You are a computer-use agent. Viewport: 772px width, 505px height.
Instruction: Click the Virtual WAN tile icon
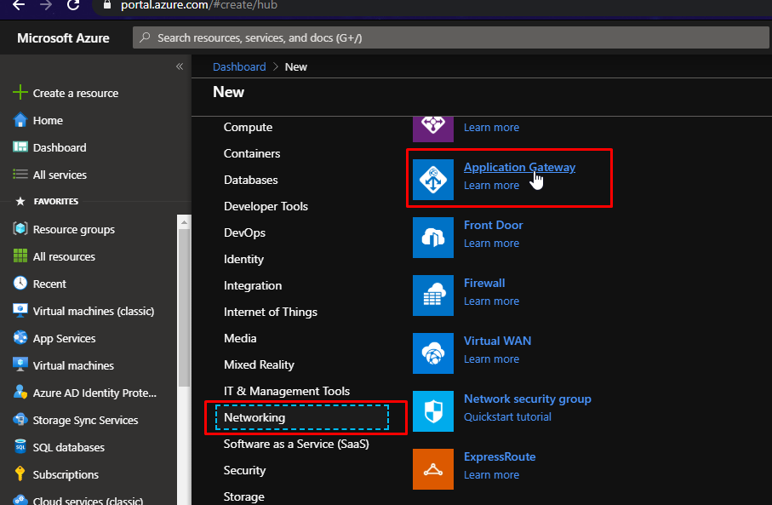(433, 353)
